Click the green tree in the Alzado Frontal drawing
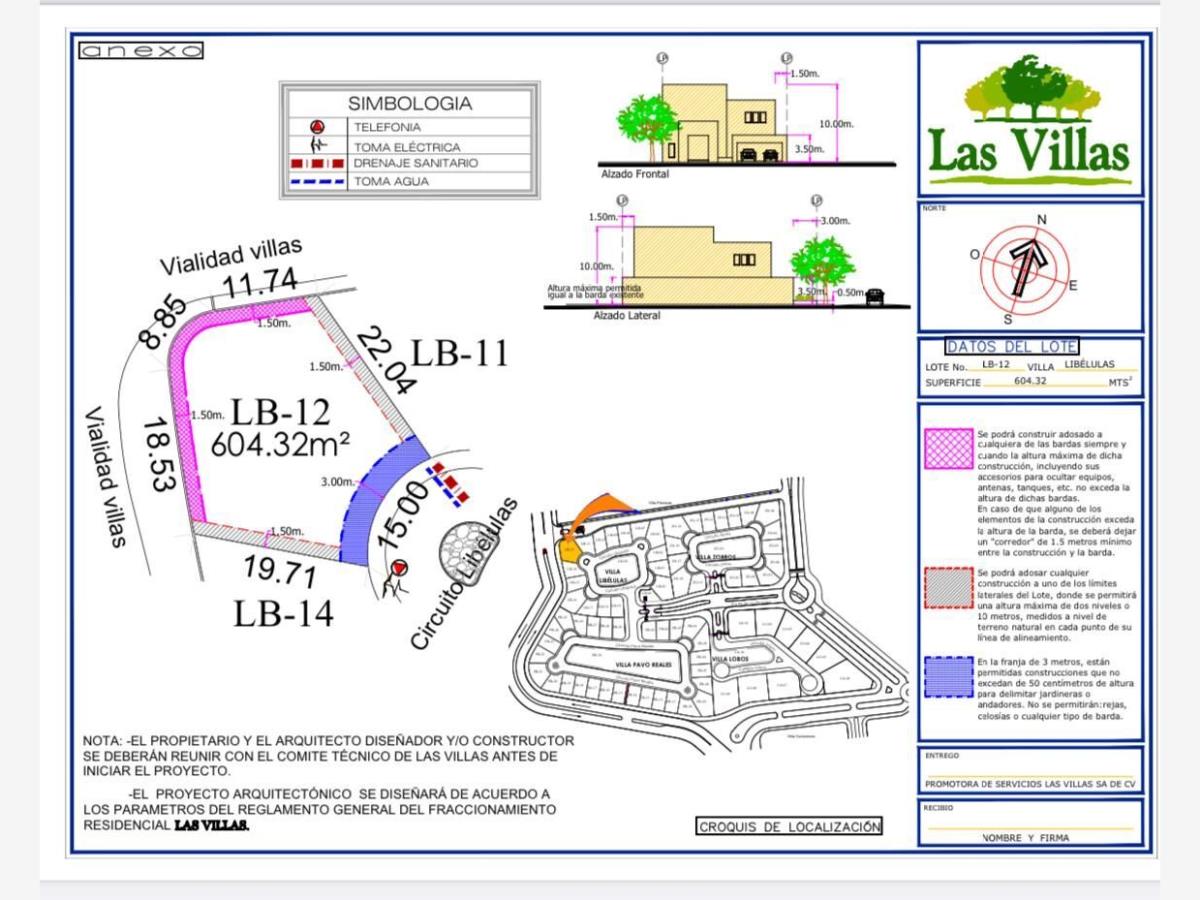Screen dimensions: 1200x900 (x=647, y=125)
